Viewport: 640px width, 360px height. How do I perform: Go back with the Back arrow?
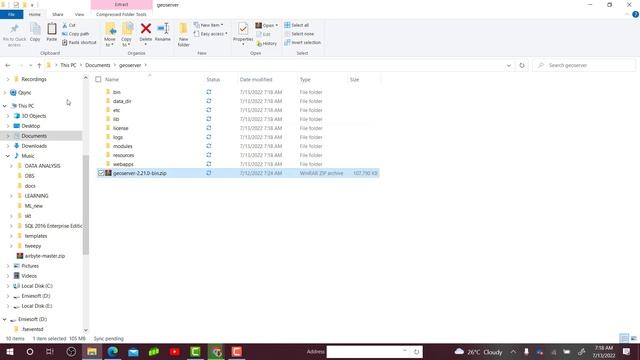coord(8,65)
